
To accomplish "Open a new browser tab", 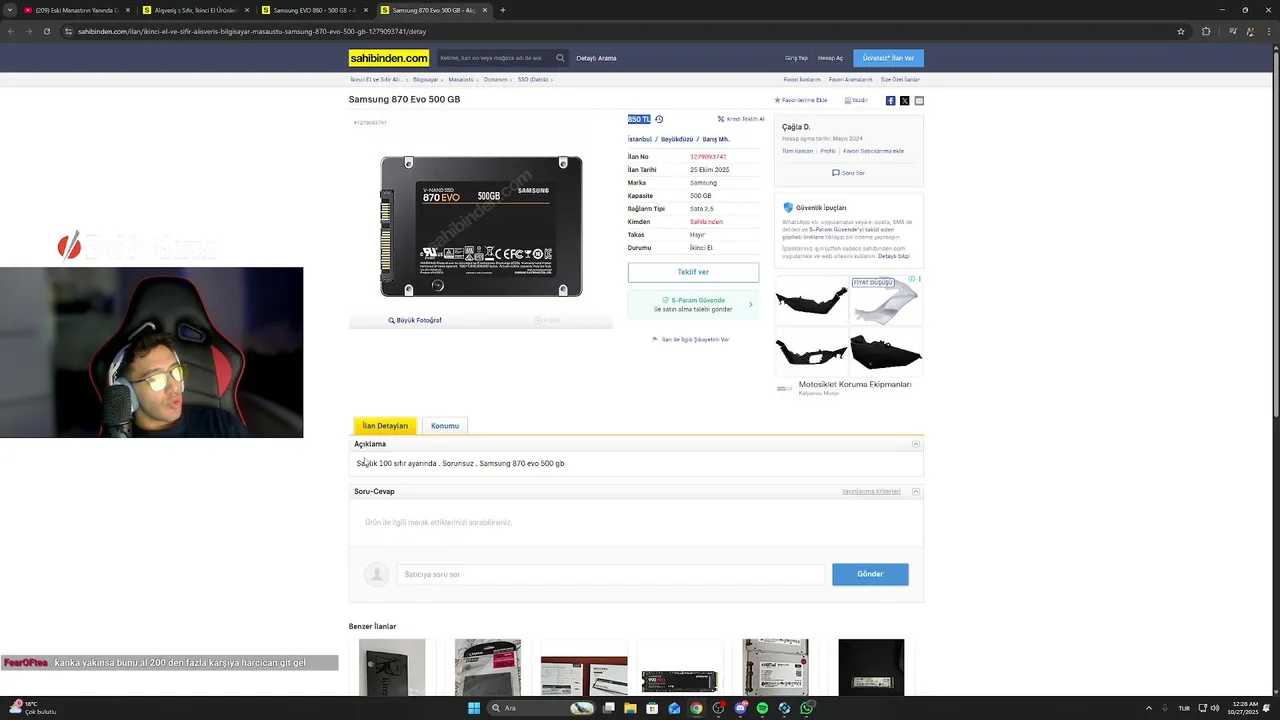I will pyautogui.click(x=502, y=10).
